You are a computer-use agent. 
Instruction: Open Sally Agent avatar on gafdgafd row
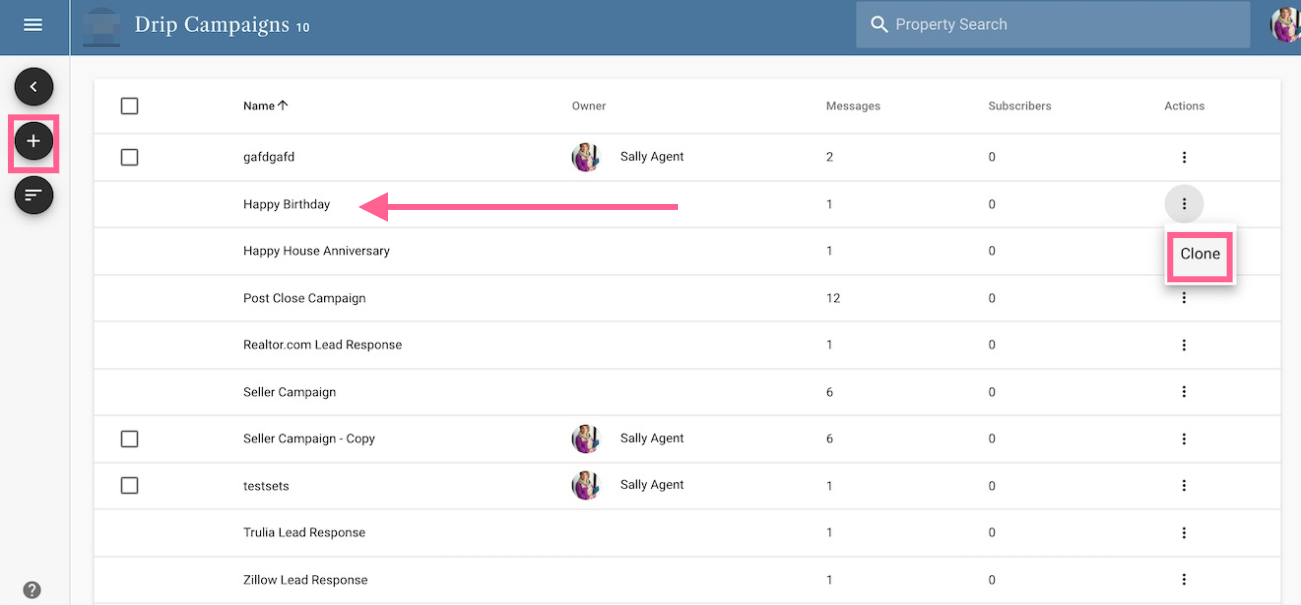[x=586, y=157]
